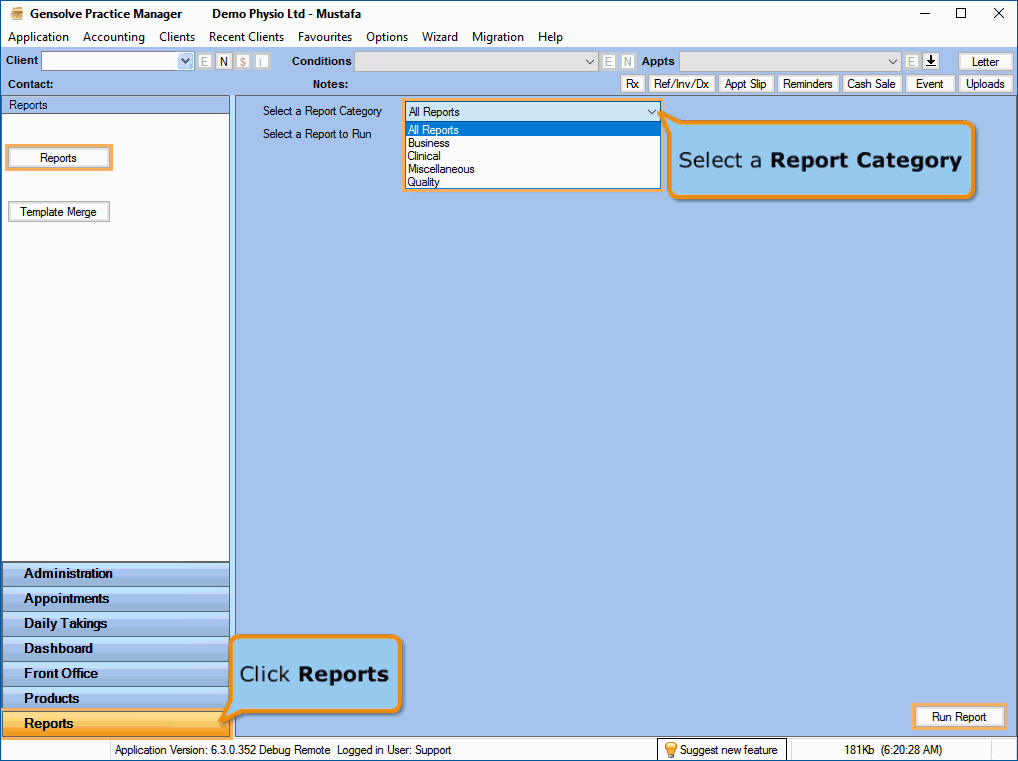Open the Client dropdown
Image resolution: width=1018 pixels, height=761 pixels.
pyautogui.click(x=185, y=61)
